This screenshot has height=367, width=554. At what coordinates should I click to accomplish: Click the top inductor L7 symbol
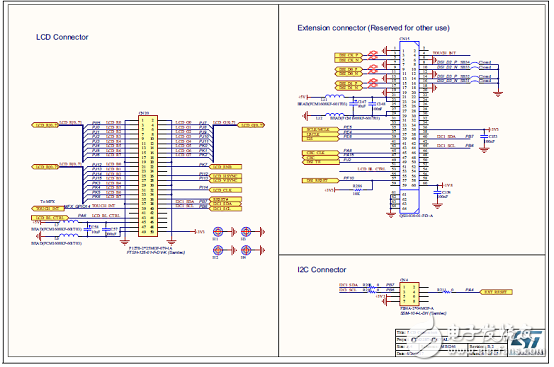click(69, 222)
